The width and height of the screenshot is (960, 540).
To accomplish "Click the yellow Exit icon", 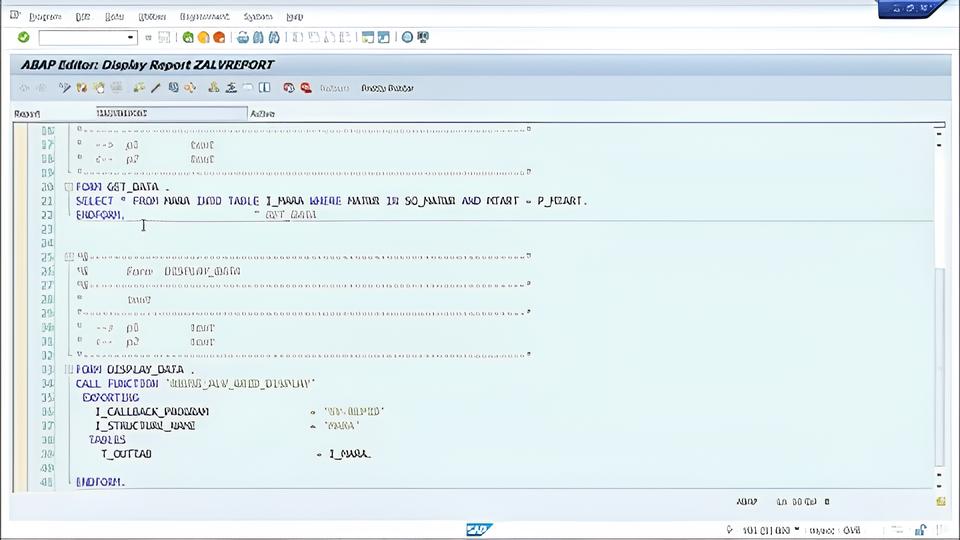I will pyautogui.click(x=203, y=37).
